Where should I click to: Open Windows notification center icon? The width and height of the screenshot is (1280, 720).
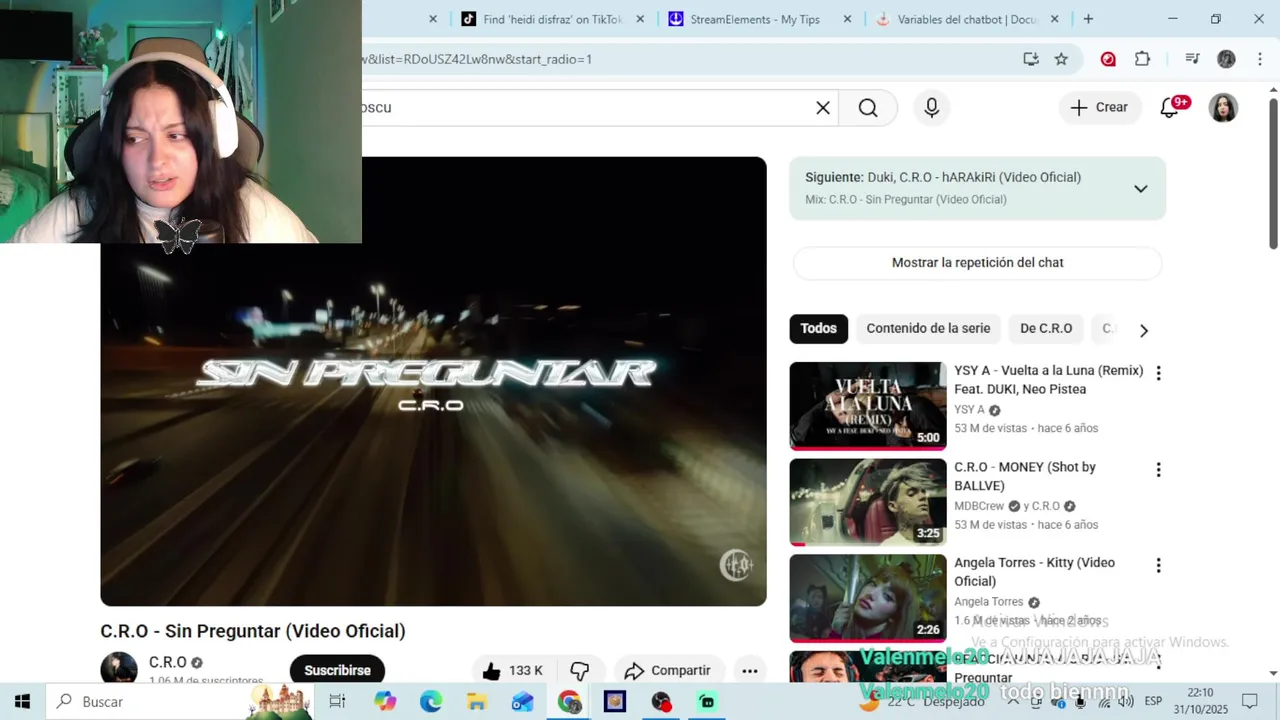[x=1249, y=702]
